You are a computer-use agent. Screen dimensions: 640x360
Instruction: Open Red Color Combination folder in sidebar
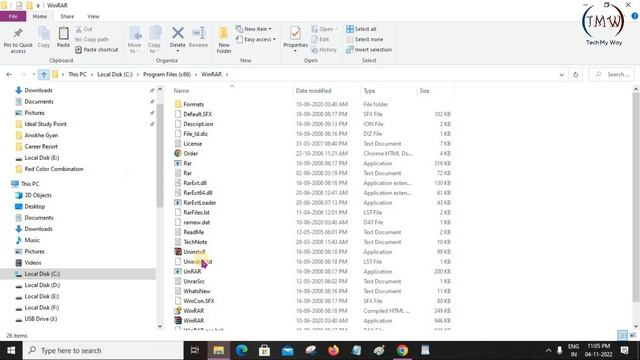point(54,169)
